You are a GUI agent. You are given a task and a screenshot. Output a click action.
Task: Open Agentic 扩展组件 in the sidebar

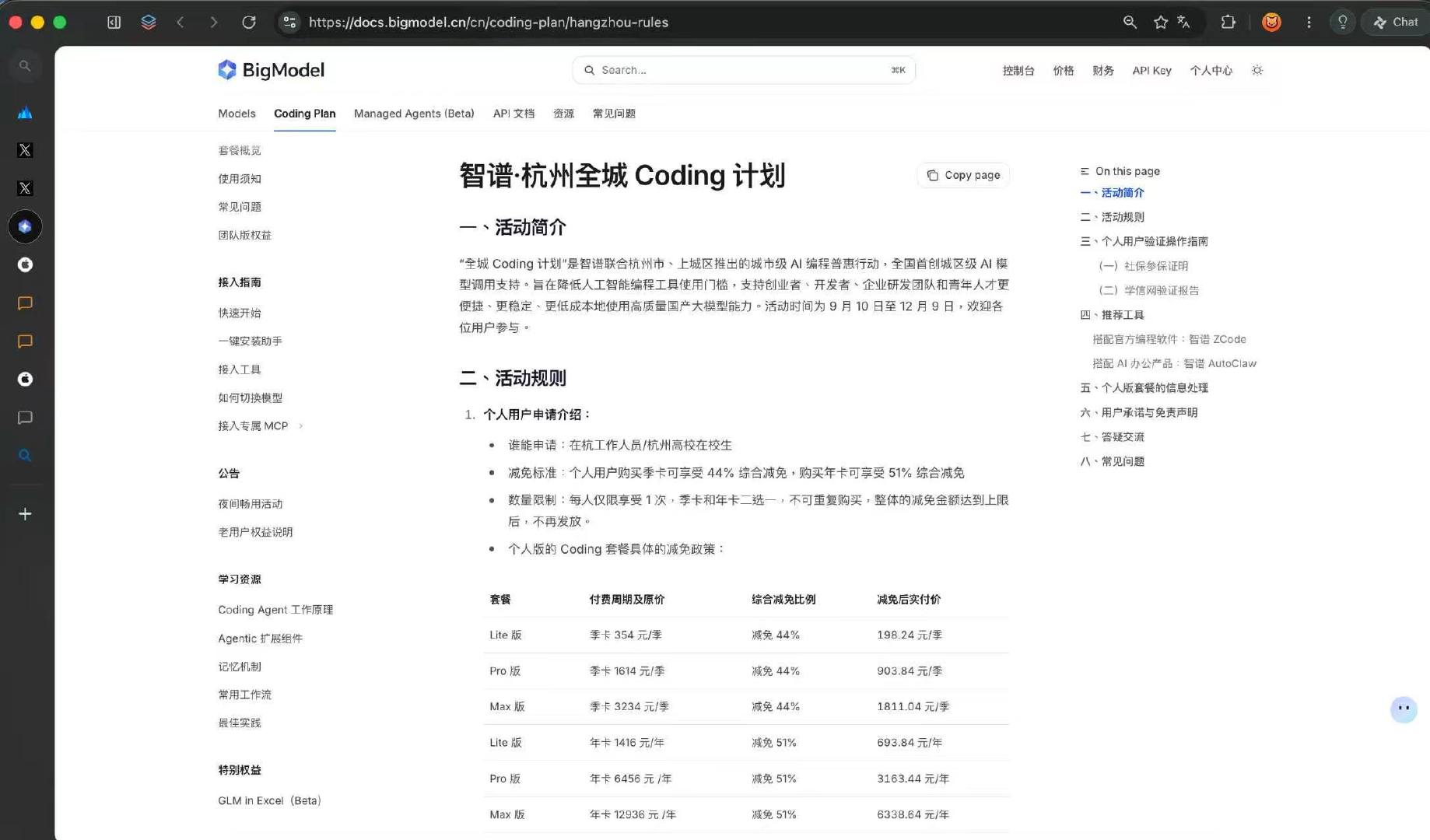[260, 639]
